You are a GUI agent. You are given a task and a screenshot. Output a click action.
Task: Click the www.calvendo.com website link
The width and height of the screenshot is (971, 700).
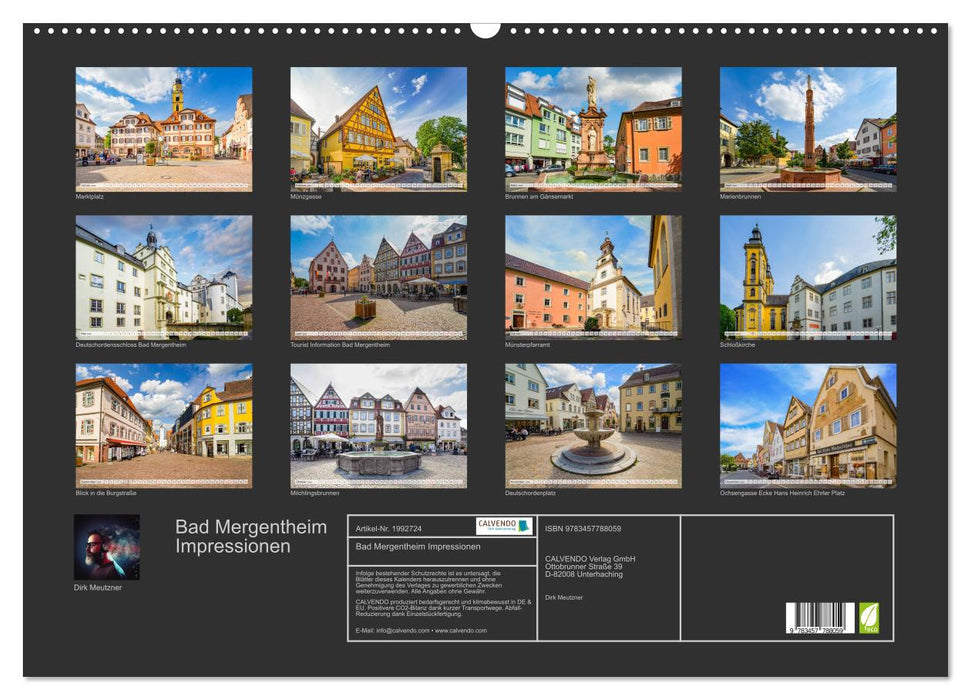tap(460, 630)
